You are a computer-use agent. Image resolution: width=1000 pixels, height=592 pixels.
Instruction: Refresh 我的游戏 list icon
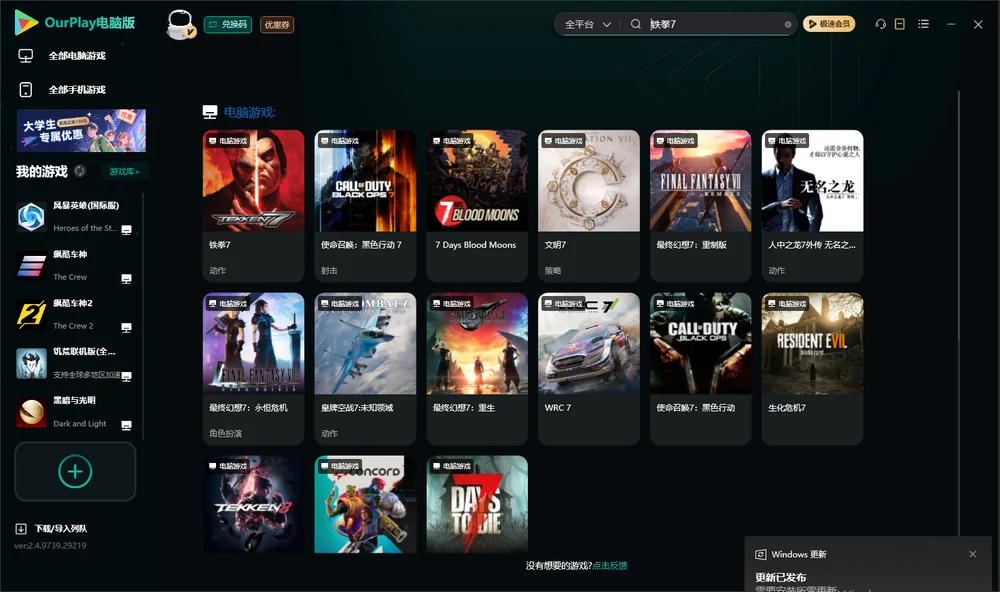tap(80, 171)
